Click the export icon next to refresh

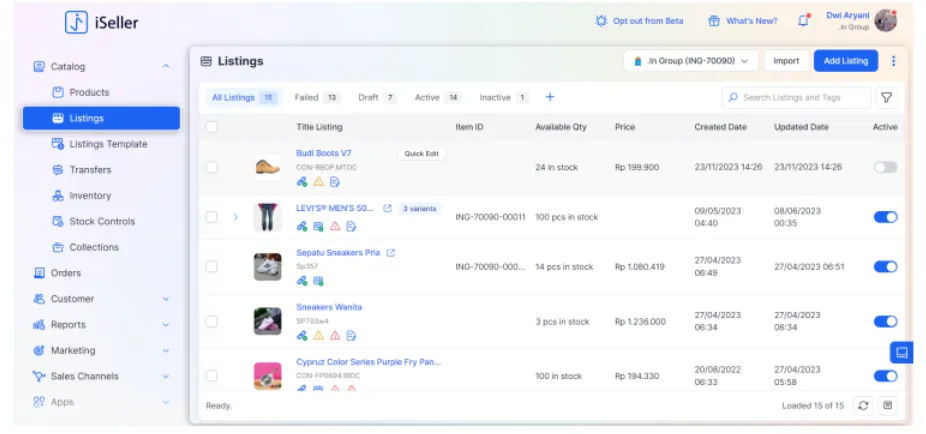point(888,405)
